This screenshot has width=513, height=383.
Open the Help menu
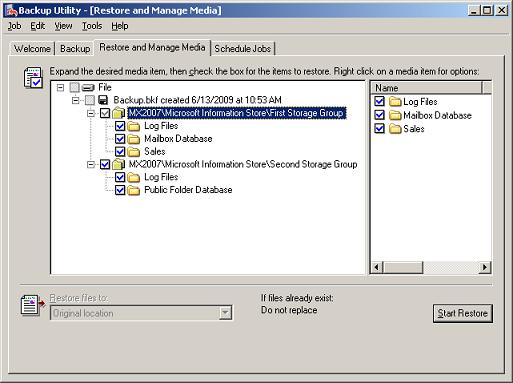[120, 26]
